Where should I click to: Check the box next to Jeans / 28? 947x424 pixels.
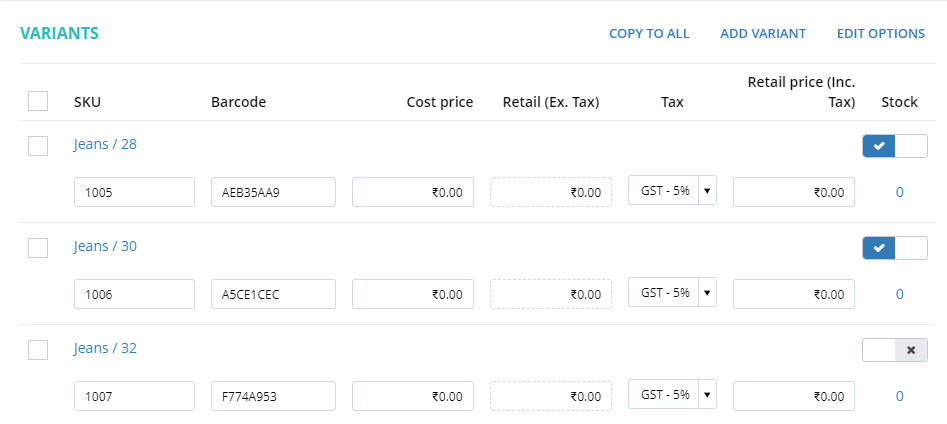pos(38,146)
